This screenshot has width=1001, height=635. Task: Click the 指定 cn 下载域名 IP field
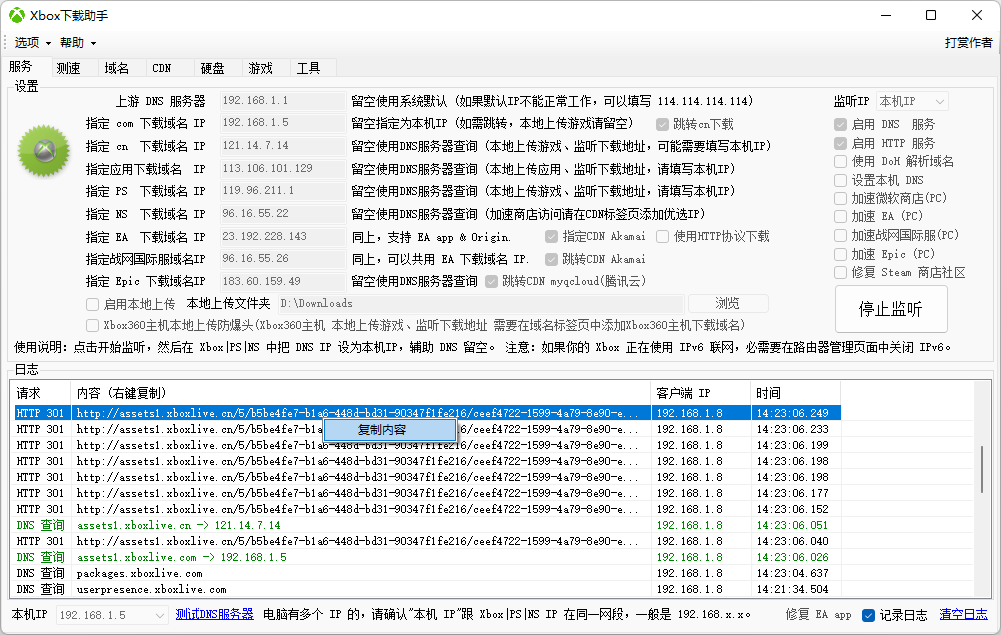(x=283, y=146)
